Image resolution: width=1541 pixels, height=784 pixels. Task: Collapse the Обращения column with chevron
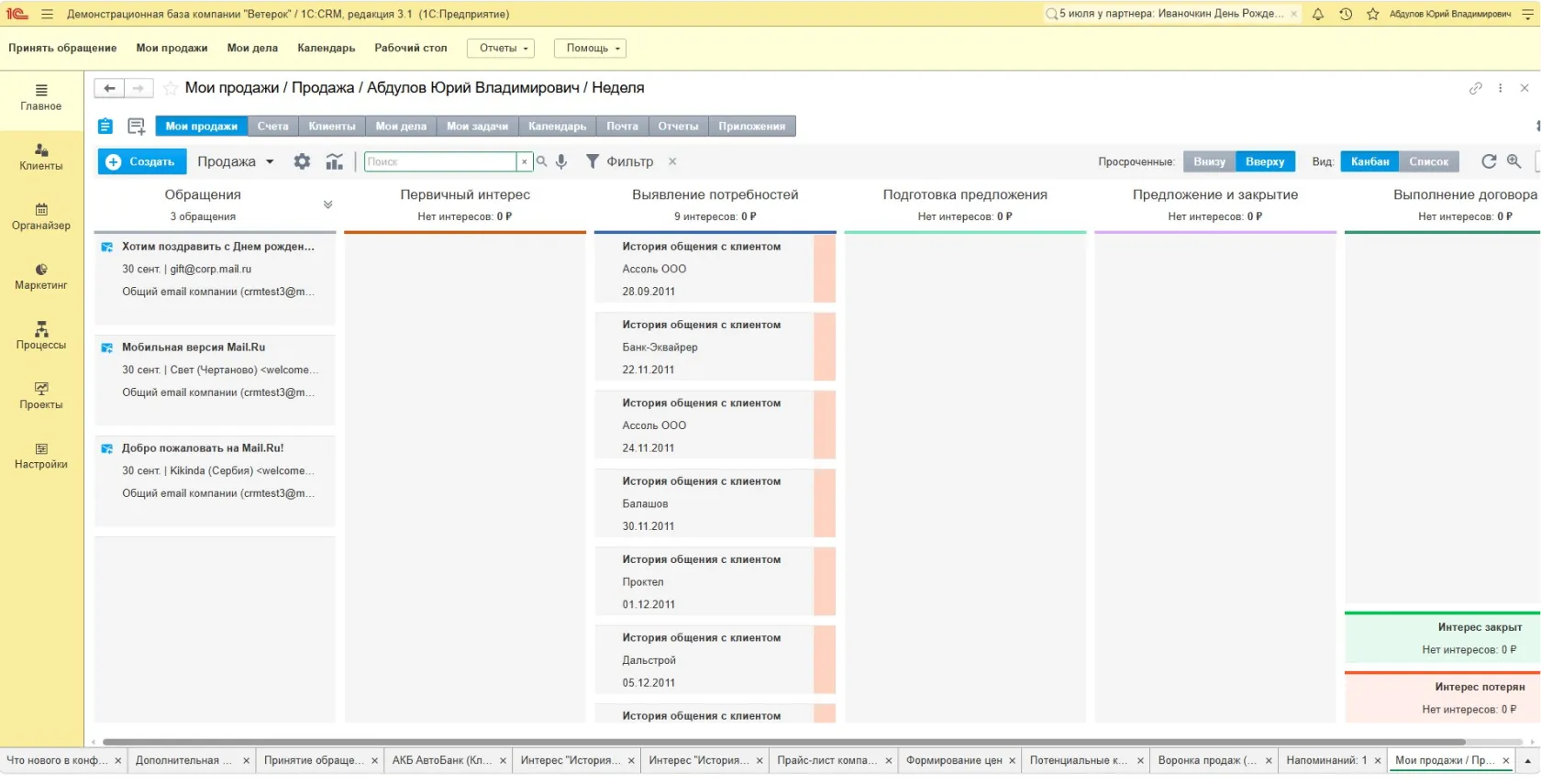click(327, 204)
